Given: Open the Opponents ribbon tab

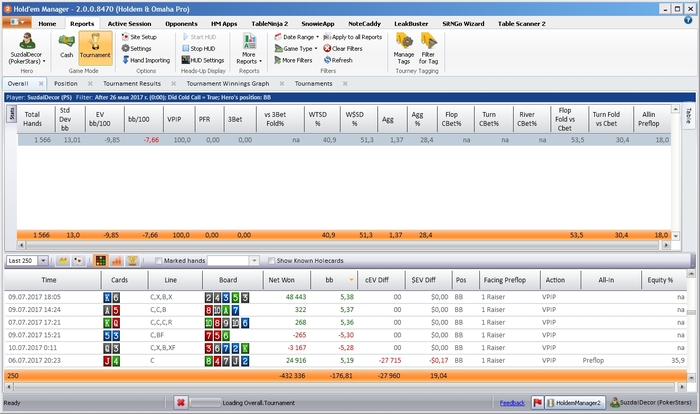Looking at the screenshot, I should point(181,24).
